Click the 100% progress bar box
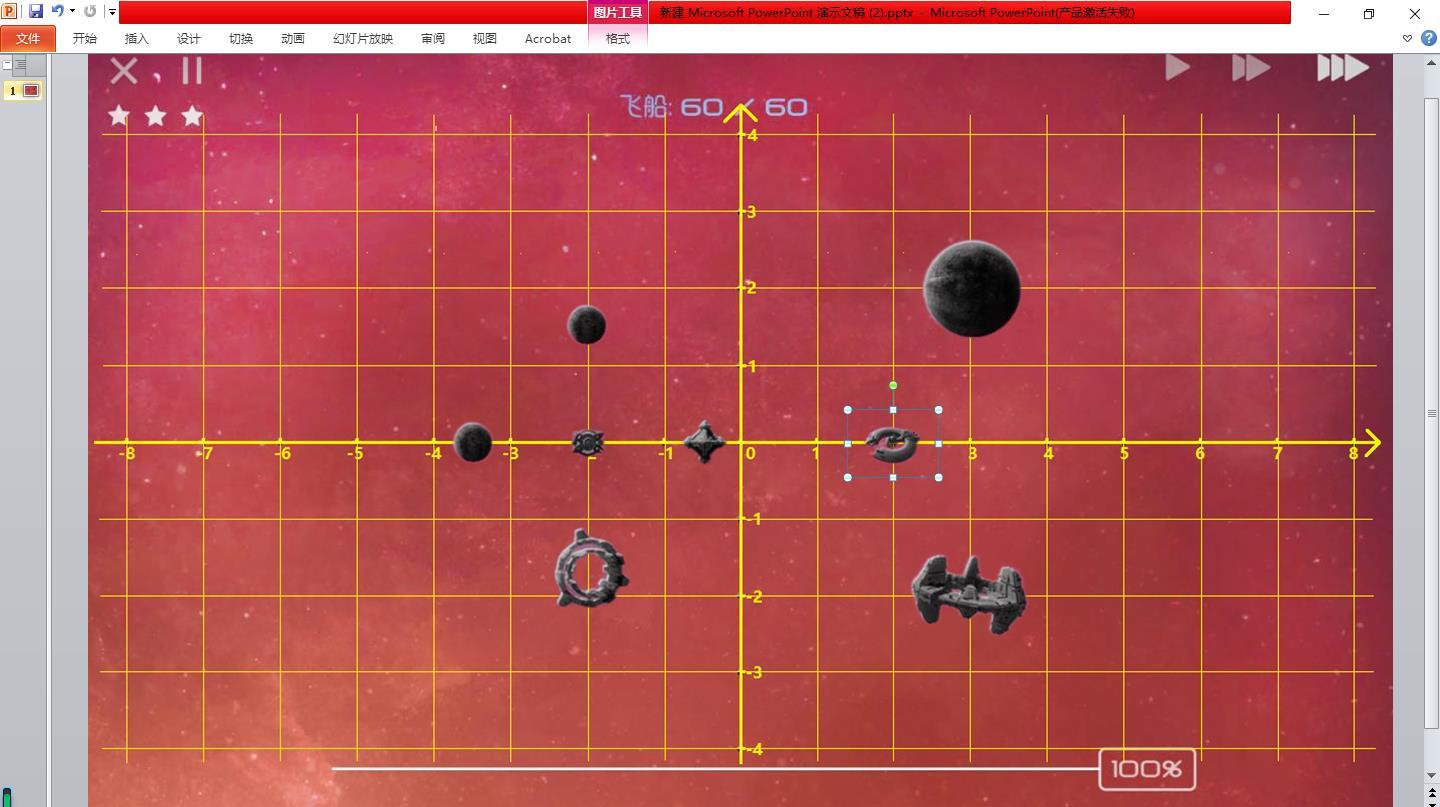 [1147, 769]
